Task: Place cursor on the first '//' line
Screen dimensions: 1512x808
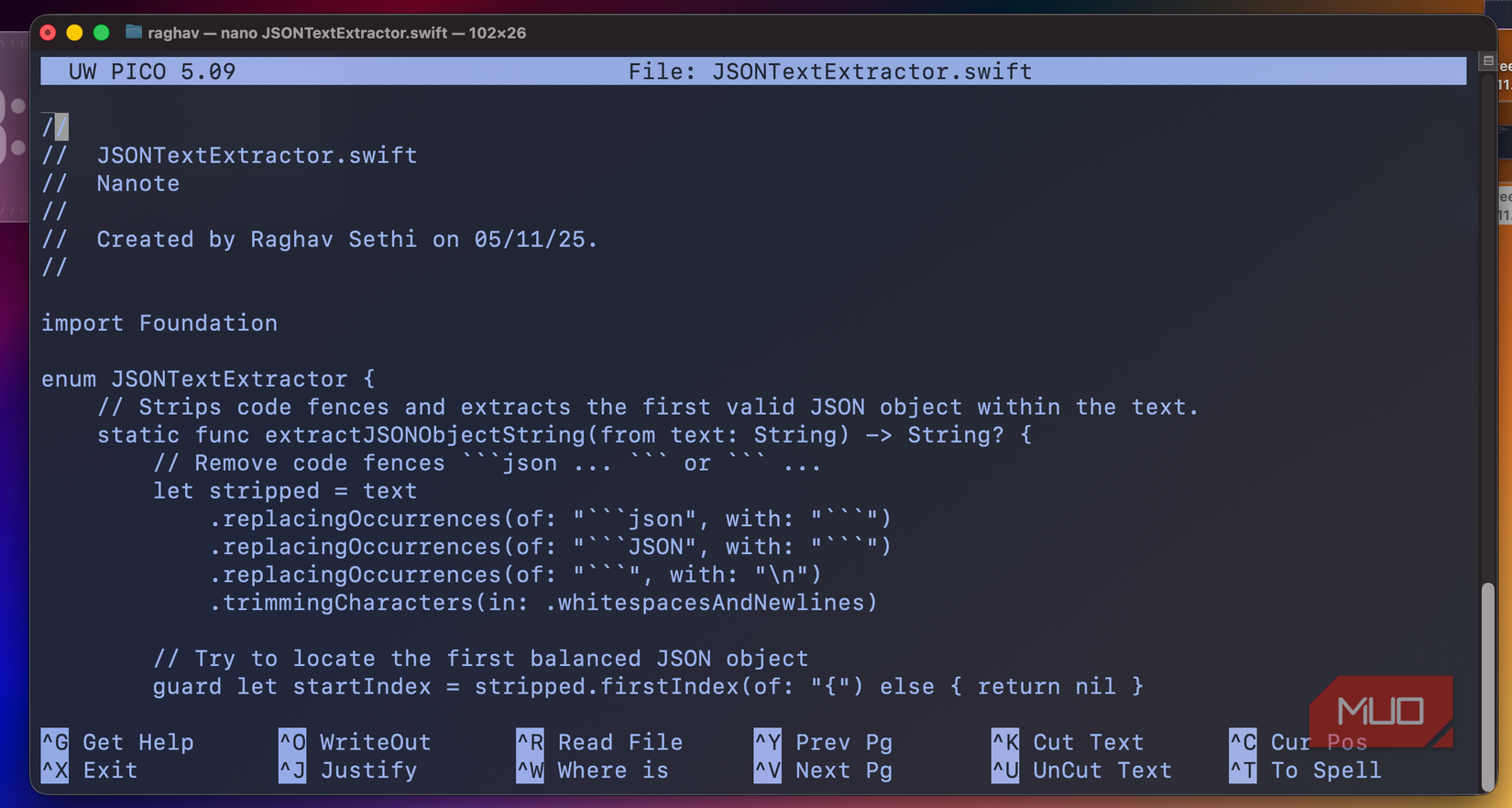Action: (x=55, y=127)
